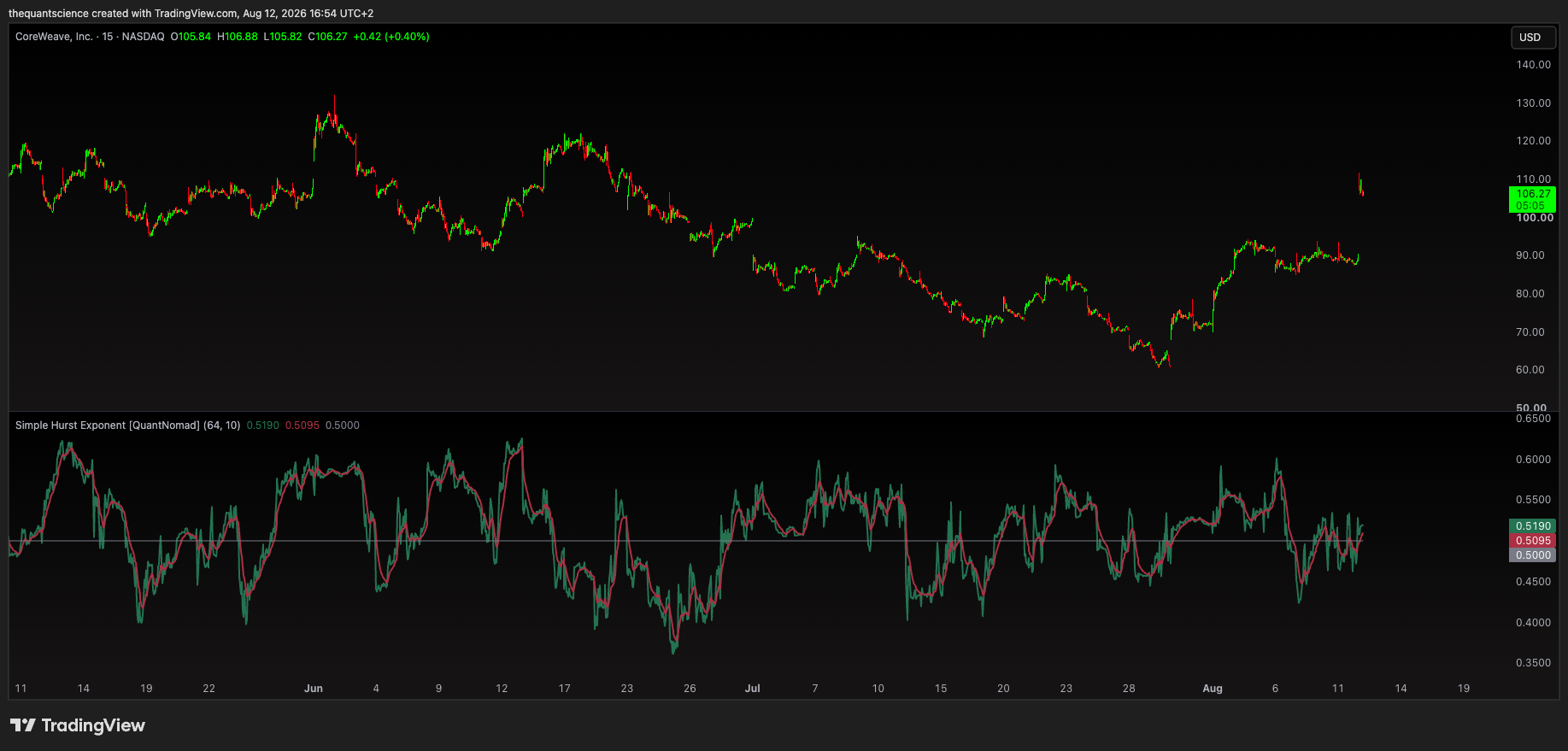1568x751 pixels.
Task: Click the 15 date label on time axis
Action: (x=941, y=689)
